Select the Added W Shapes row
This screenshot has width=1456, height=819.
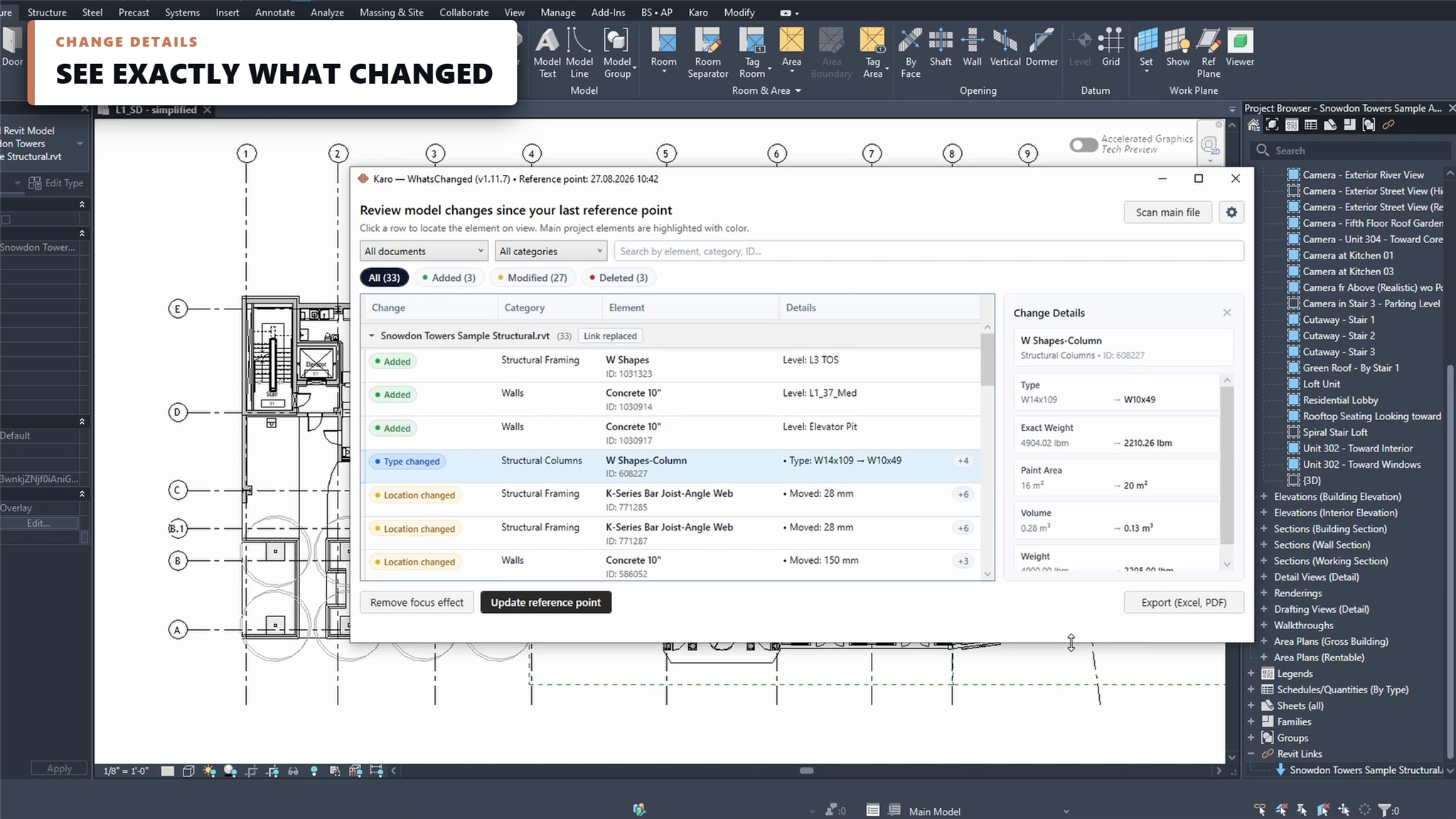(x=670, y=366)
